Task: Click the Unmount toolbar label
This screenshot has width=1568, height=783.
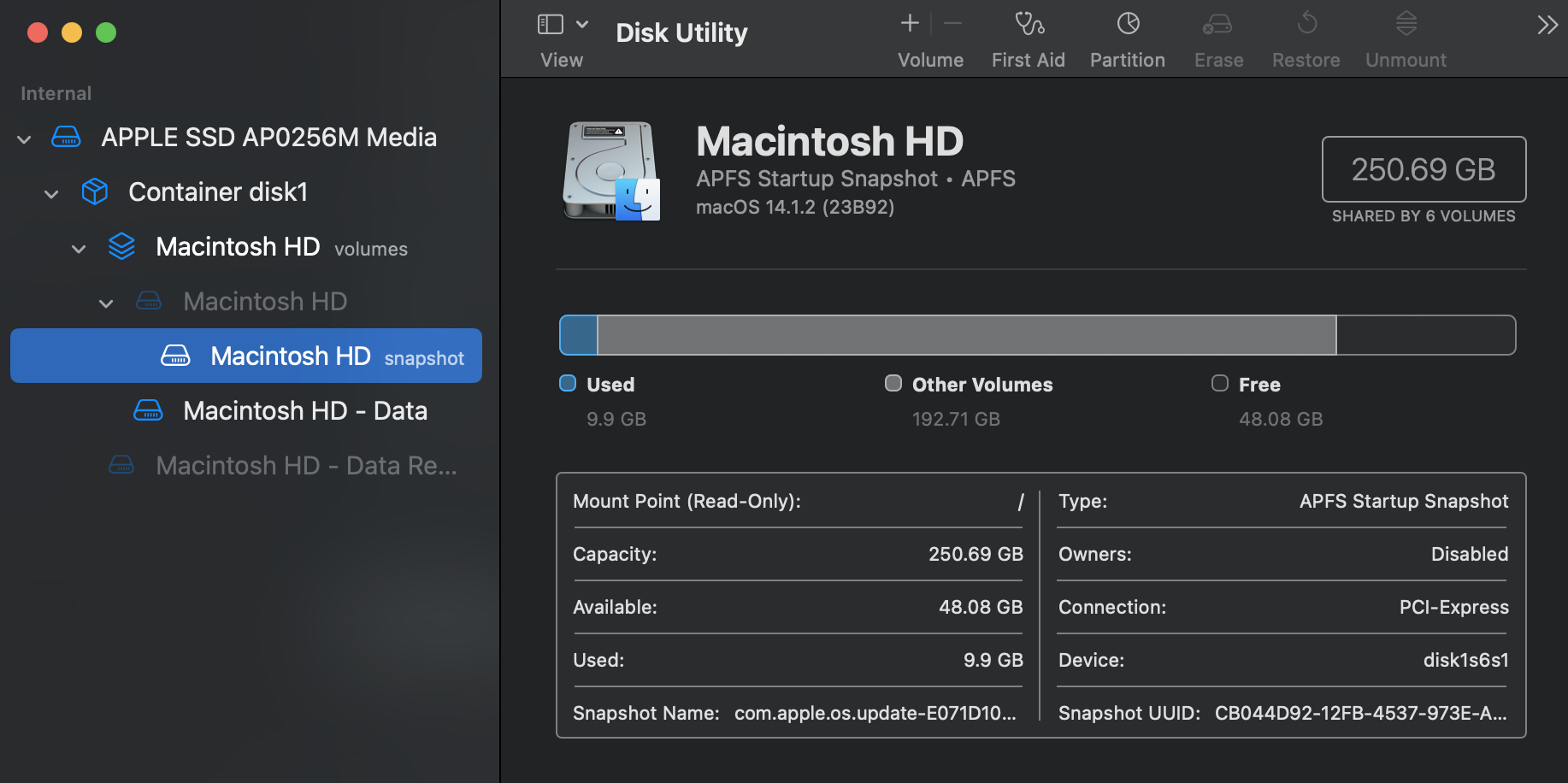Action: tap(1406, 60)
